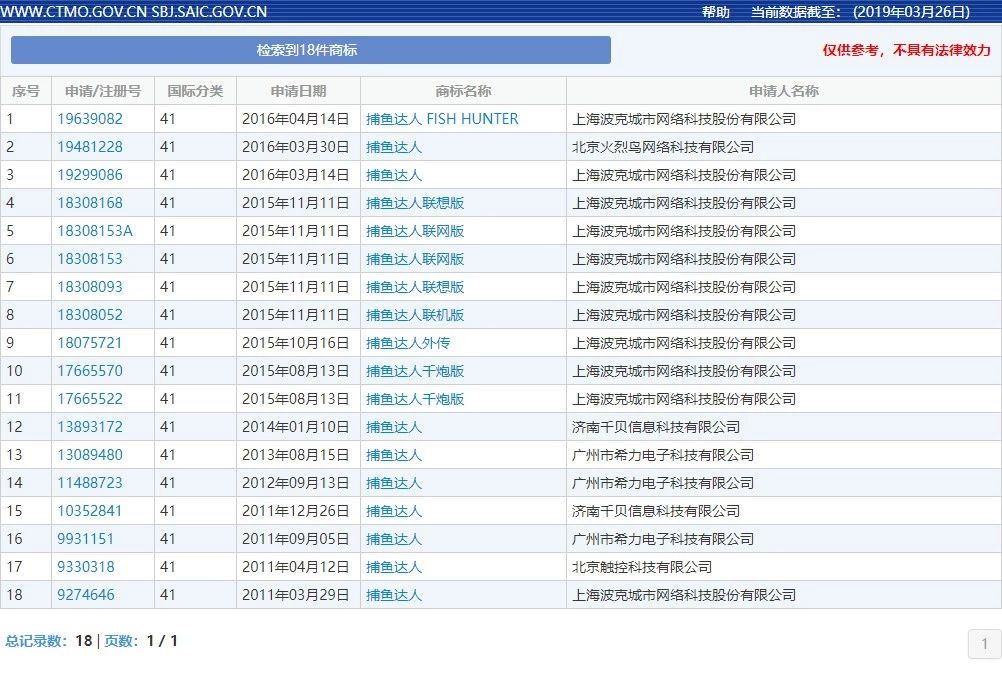The height and width of the screenshot is (688, 1002).
Task: Open registration number 18308168
Action: point(89,203)
